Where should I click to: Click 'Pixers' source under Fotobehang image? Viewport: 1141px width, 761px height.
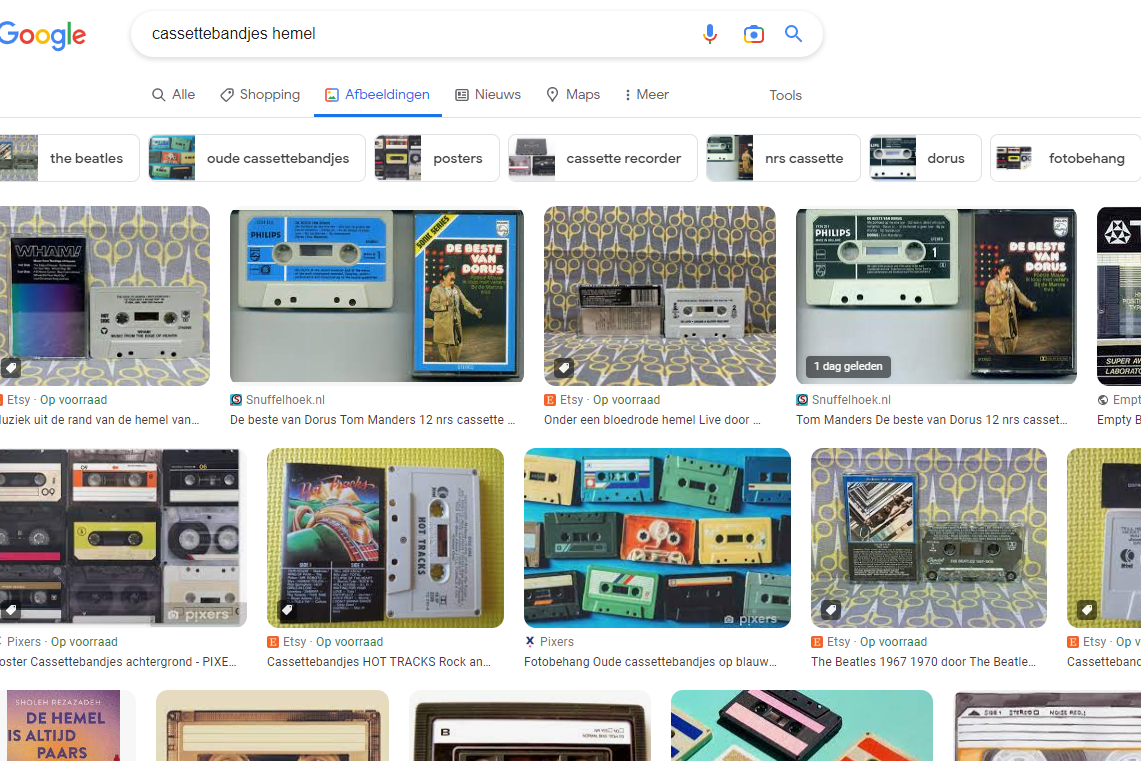tap(557, 642)
